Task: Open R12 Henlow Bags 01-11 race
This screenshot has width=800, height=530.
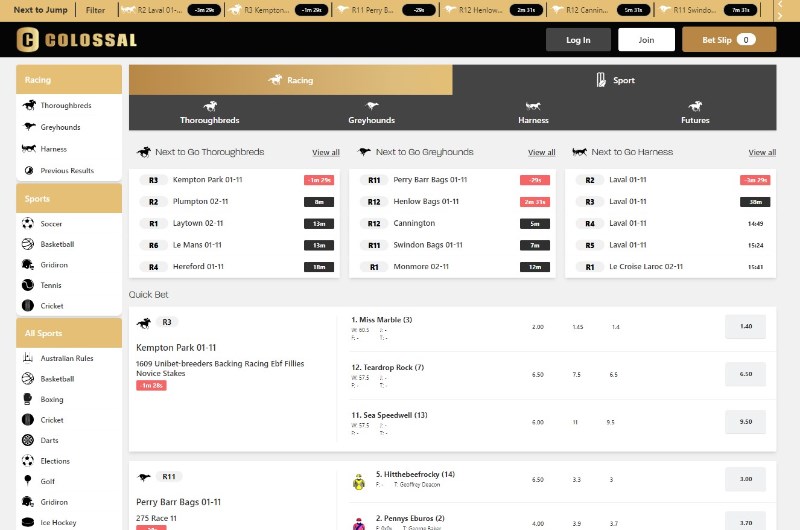Action: pyautogui.click(x=452, y=201)
